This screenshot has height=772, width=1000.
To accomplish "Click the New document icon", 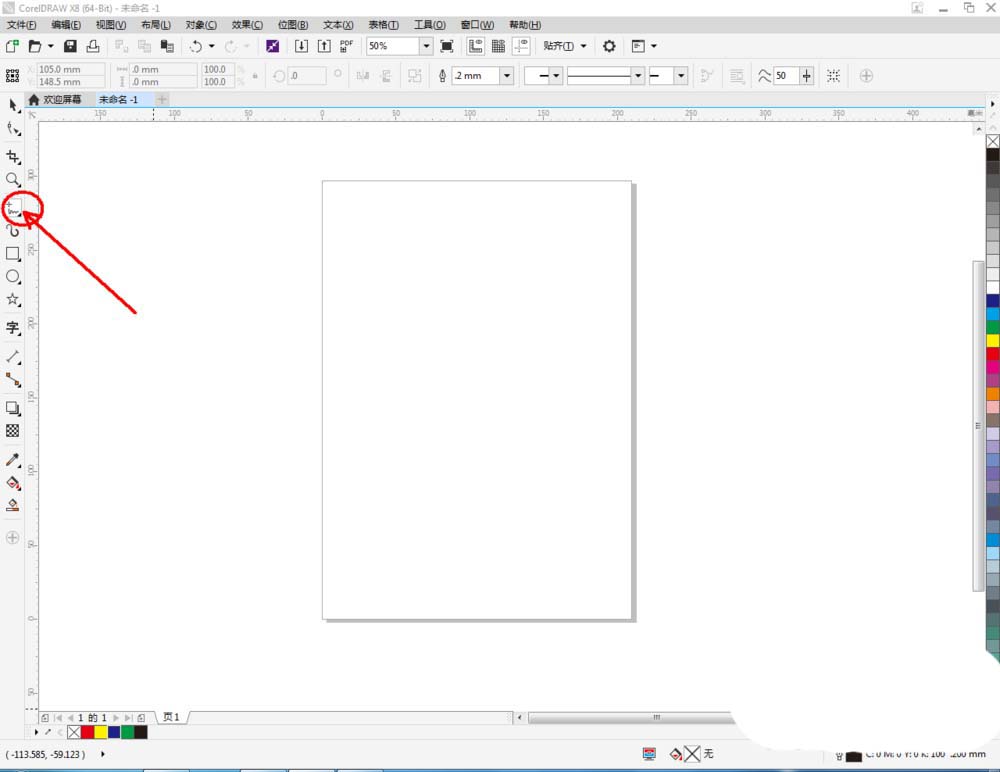I will [12, 46].
